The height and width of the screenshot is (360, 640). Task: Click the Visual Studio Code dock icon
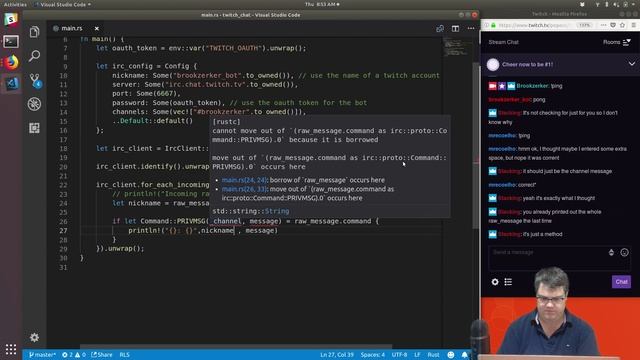click(x=11, y=83)
